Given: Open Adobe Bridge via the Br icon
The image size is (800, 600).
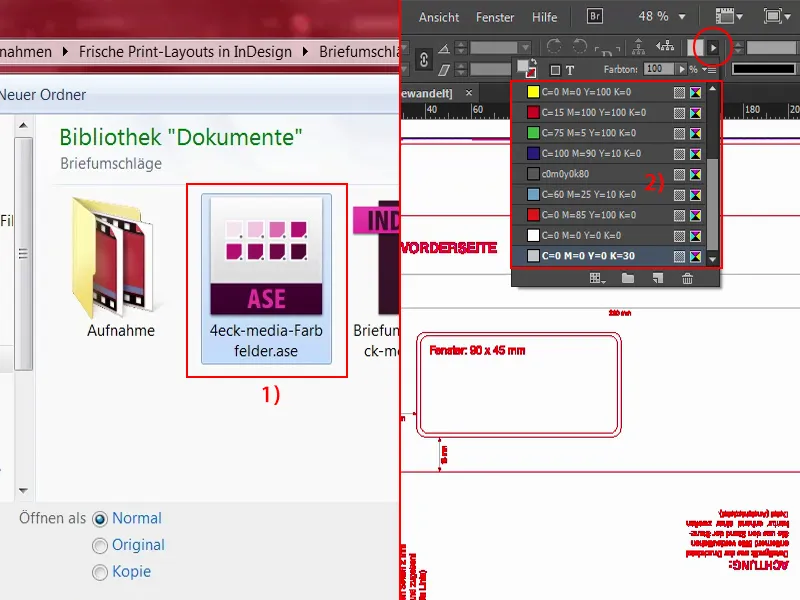Looking at the screenshot, I should point(594,16).
